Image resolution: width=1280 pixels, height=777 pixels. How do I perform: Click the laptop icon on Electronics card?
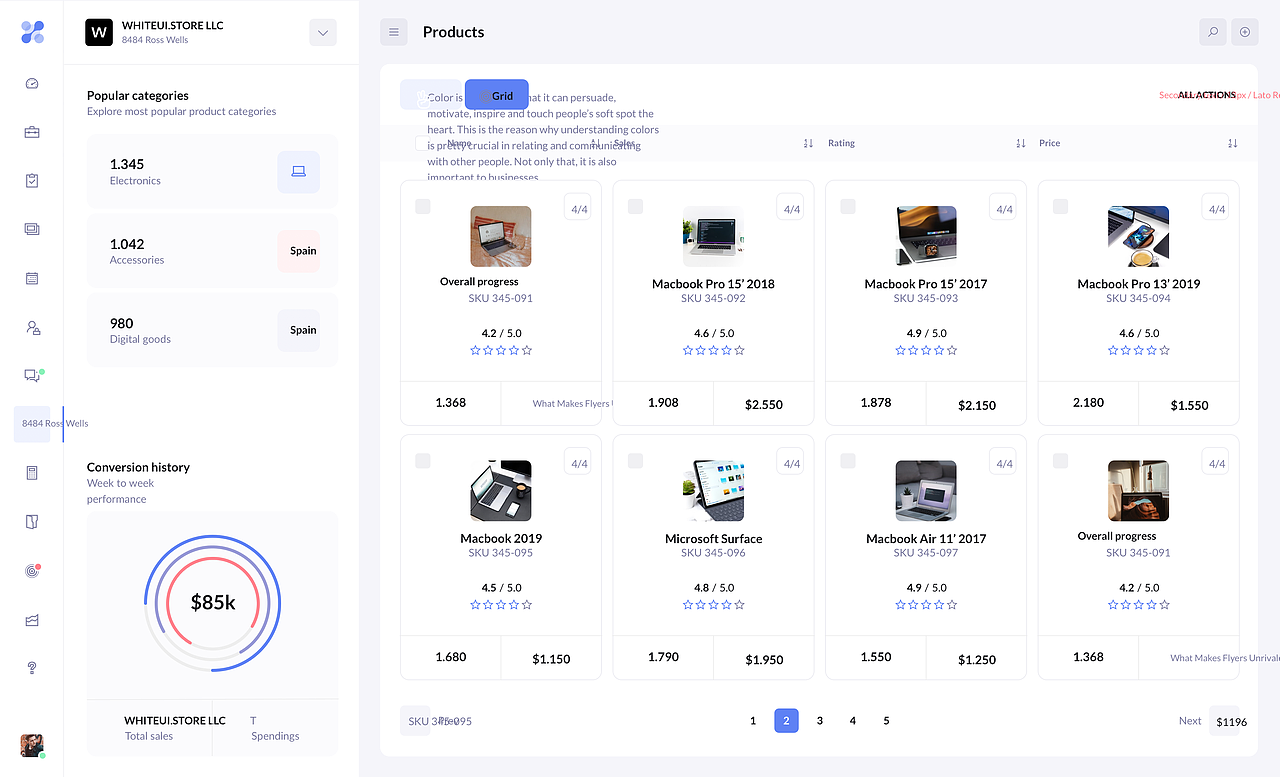point(298,172)
